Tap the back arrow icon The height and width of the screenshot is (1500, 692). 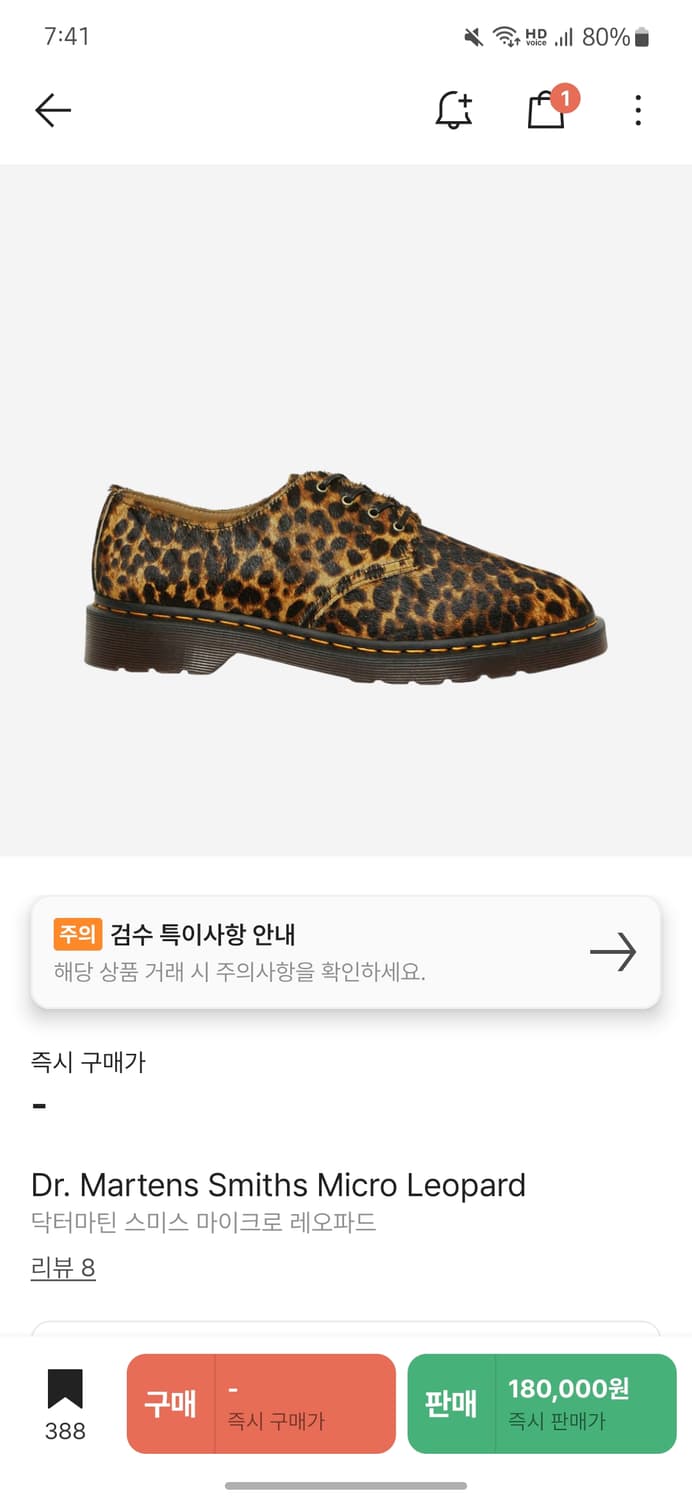(53, 110)
